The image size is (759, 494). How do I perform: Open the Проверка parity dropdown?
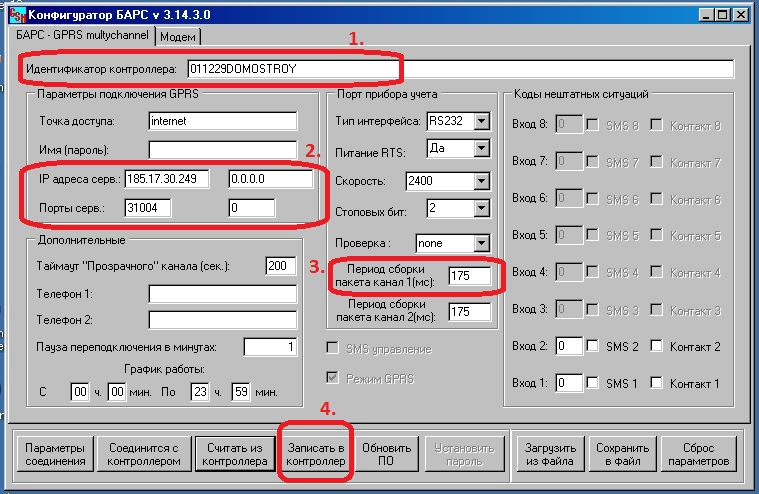point(481,243)
